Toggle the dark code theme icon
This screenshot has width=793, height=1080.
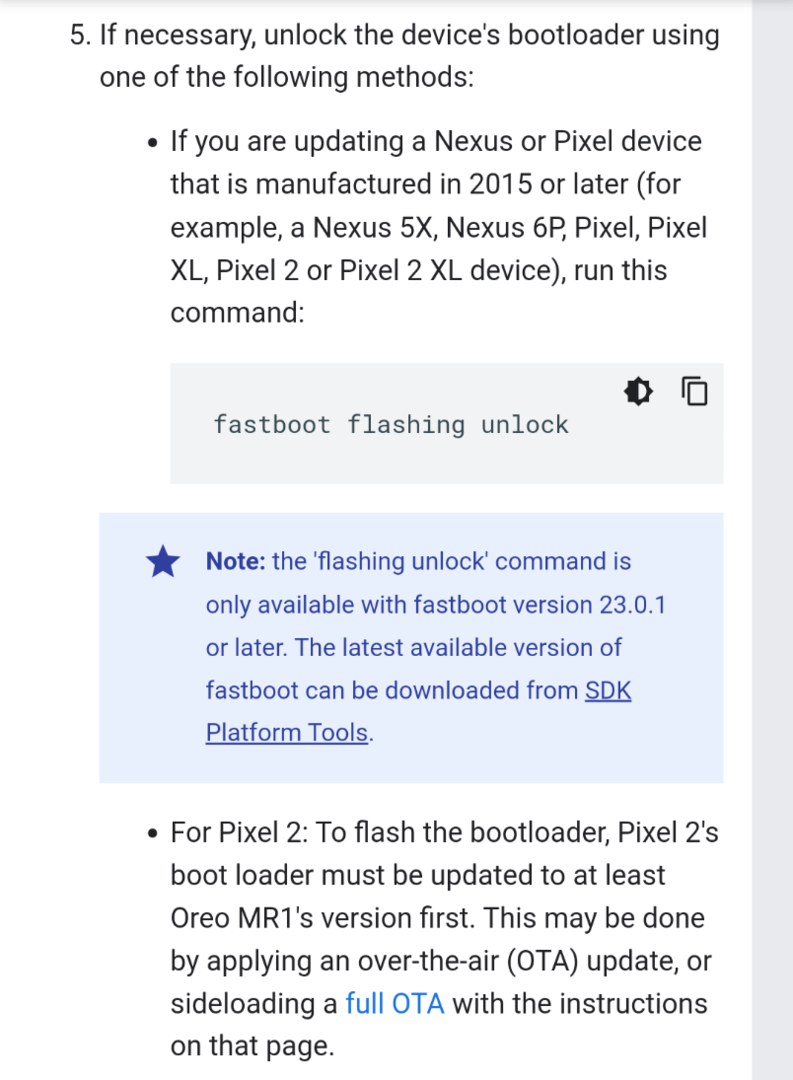639,391
